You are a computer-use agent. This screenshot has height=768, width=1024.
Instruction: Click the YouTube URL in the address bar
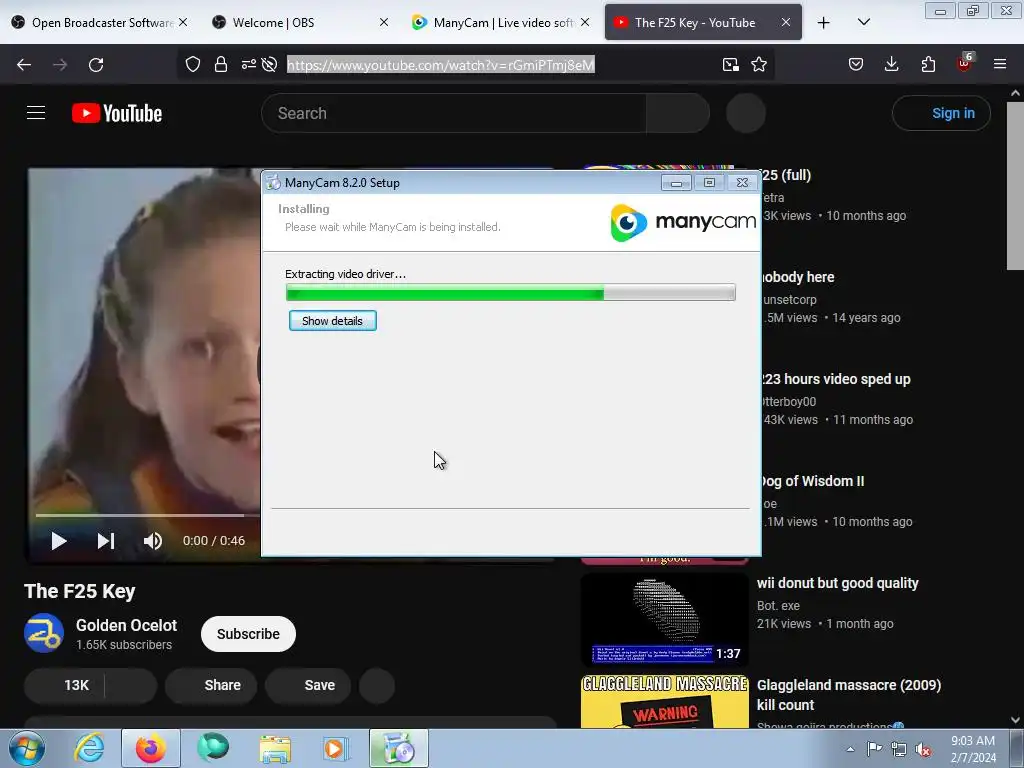tap(441, 65)
